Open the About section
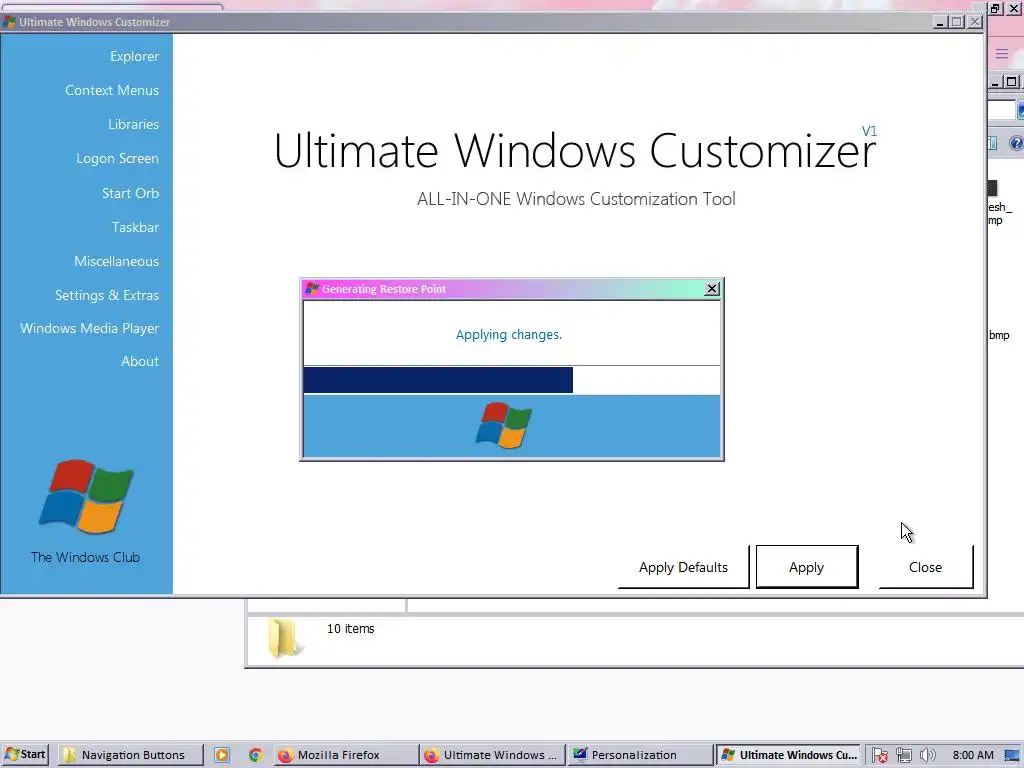This screenshot has width=1024, height=768. tap(140, 361)
